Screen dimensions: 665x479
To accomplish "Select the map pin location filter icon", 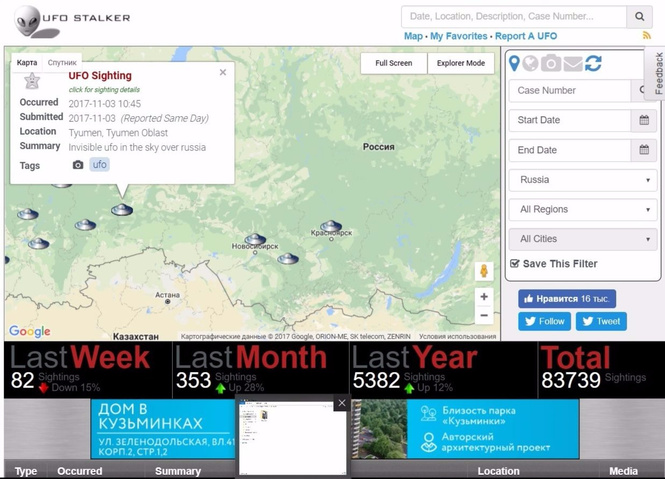I will 514,63.
